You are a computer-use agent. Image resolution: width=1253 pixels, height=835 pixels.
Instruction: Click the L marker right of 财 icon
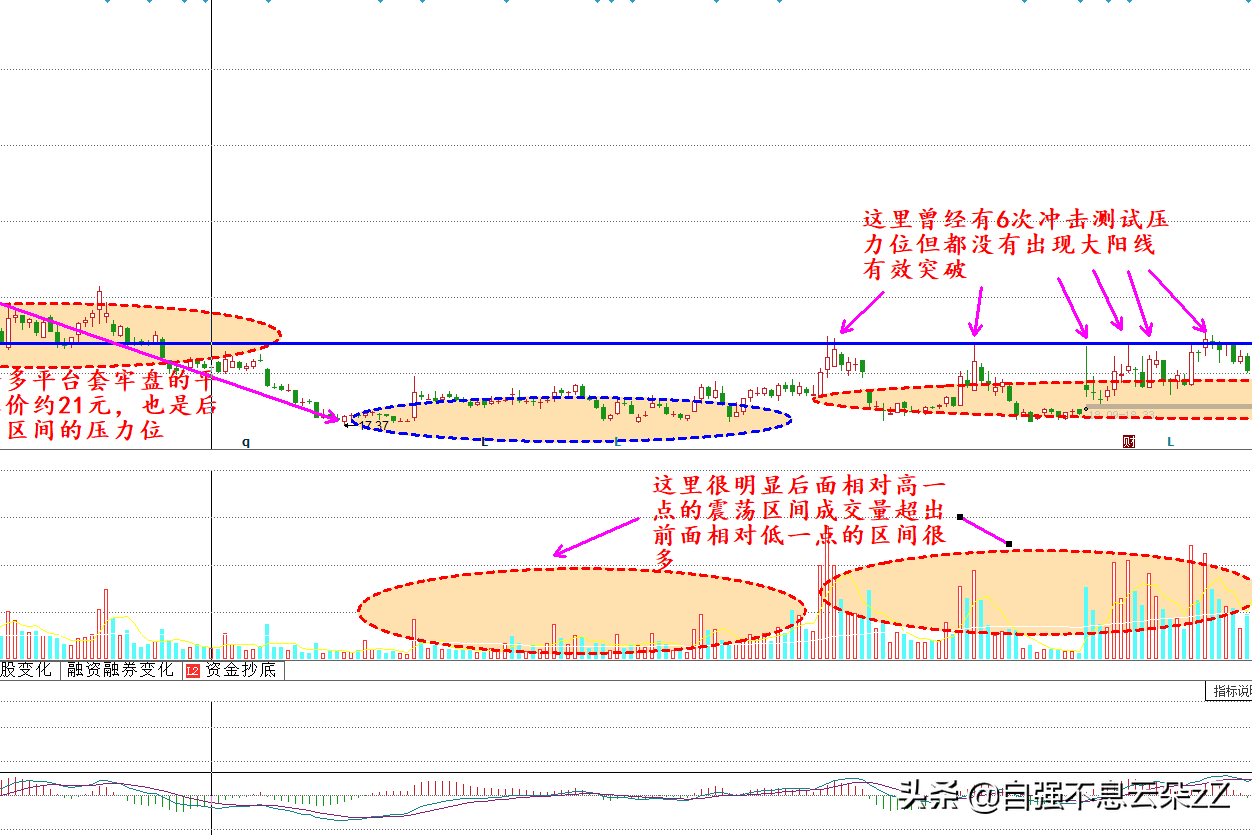coord(1169,442)
